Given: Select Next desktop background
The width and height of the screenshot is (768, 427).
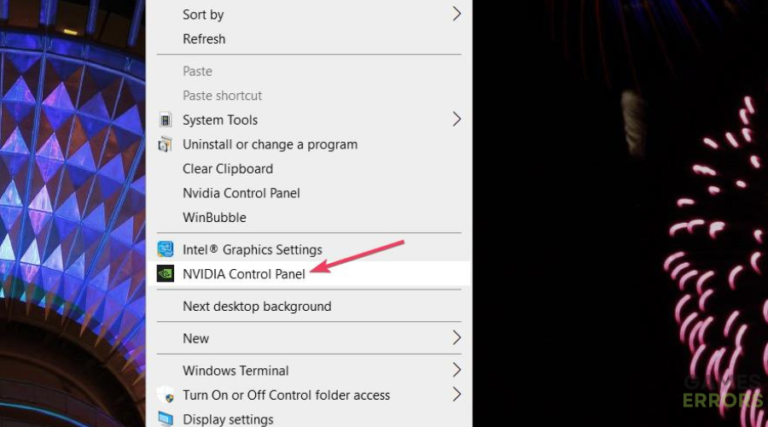Looking at the screenshot, I should tap(256, 306).
